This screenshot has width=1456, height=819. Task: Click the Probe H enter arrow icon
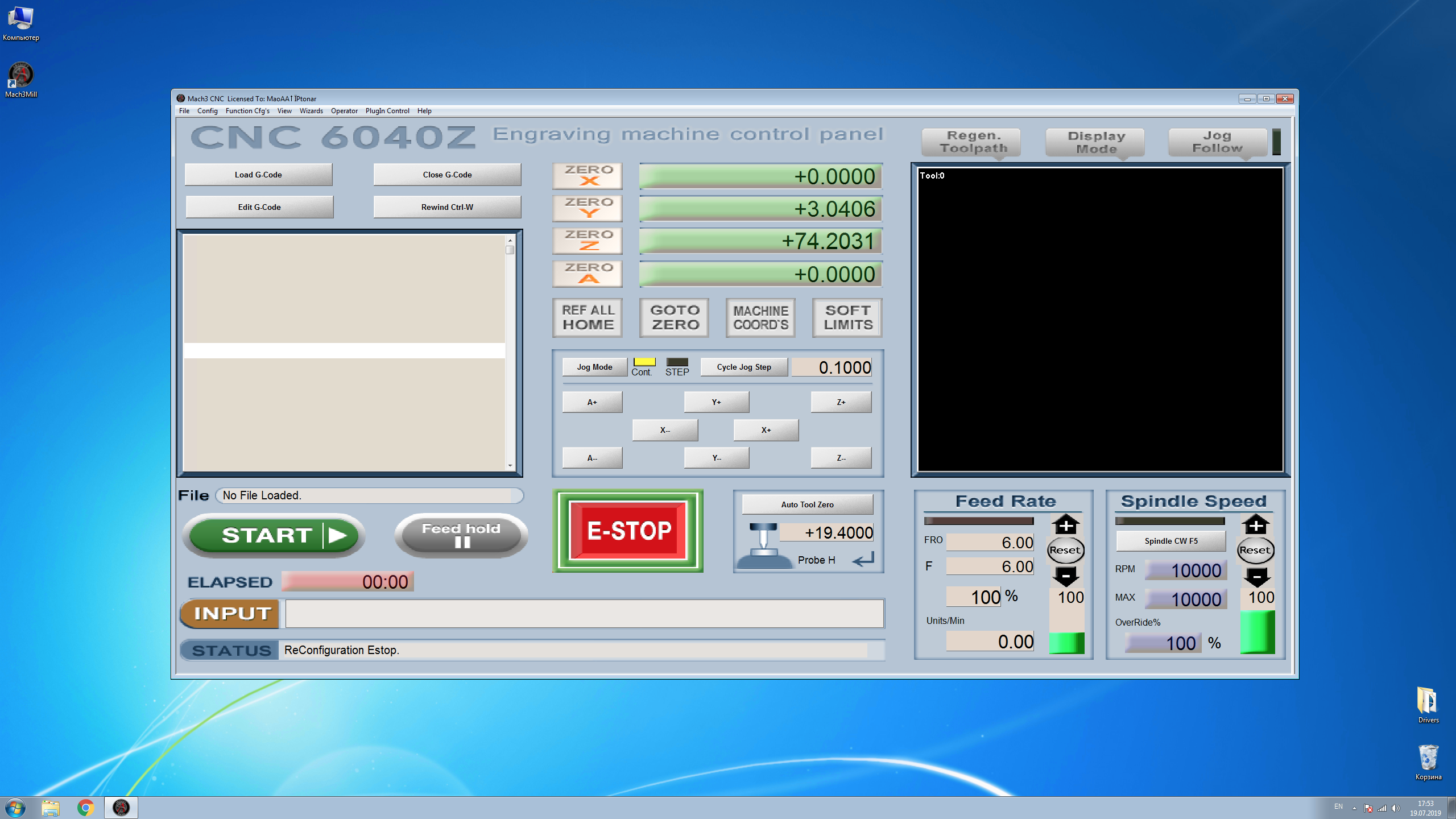863,560
